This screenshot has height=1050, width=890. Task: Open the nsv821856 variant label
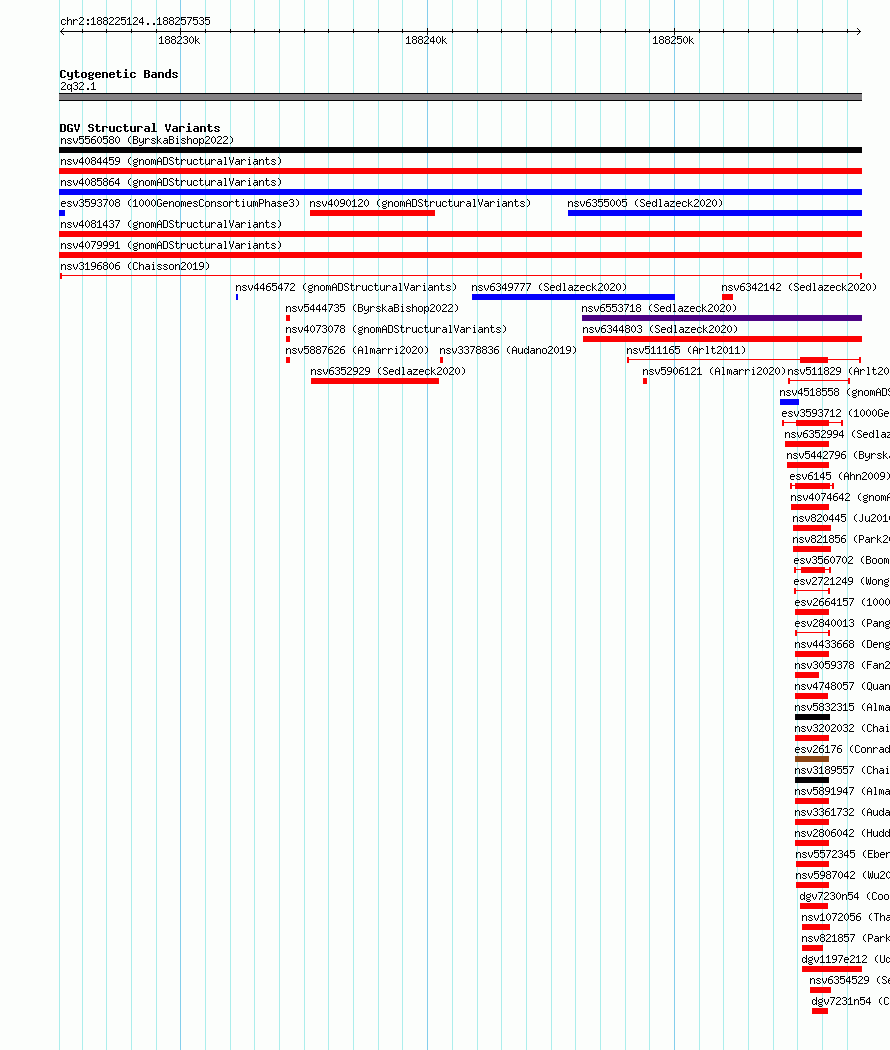coord(841,539)
